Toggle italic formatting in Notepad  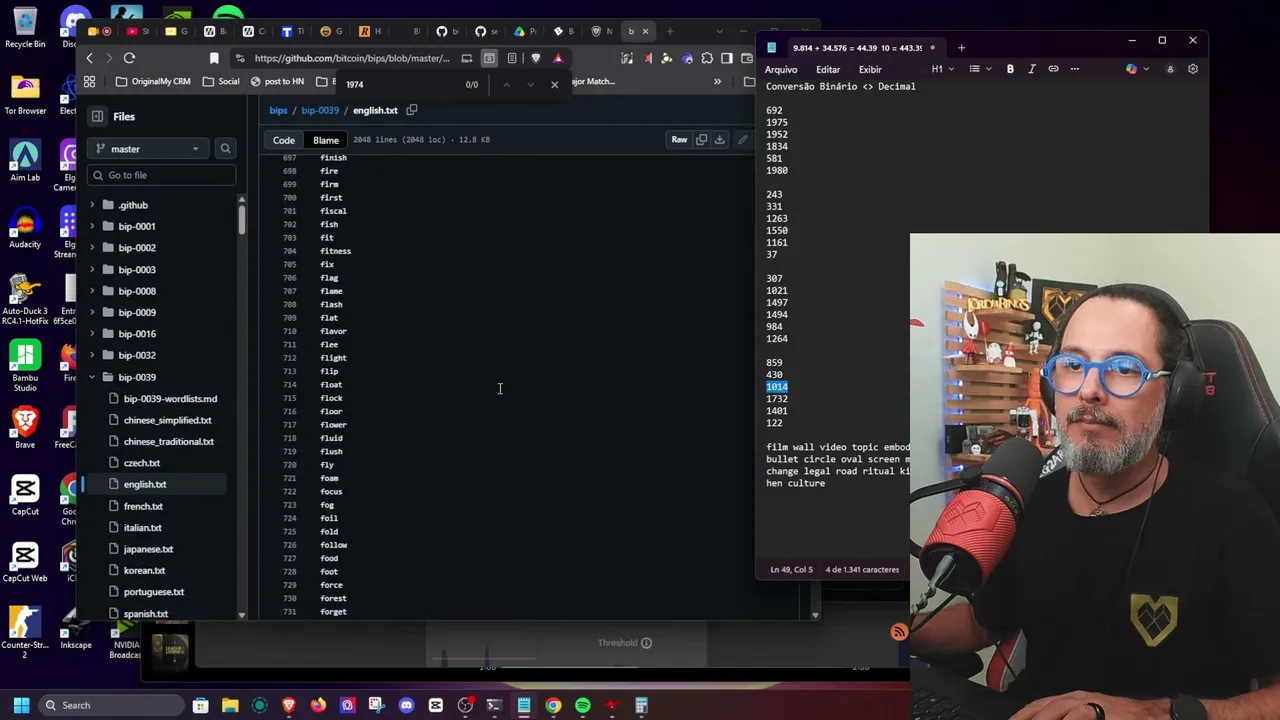tap(1032, 69)
